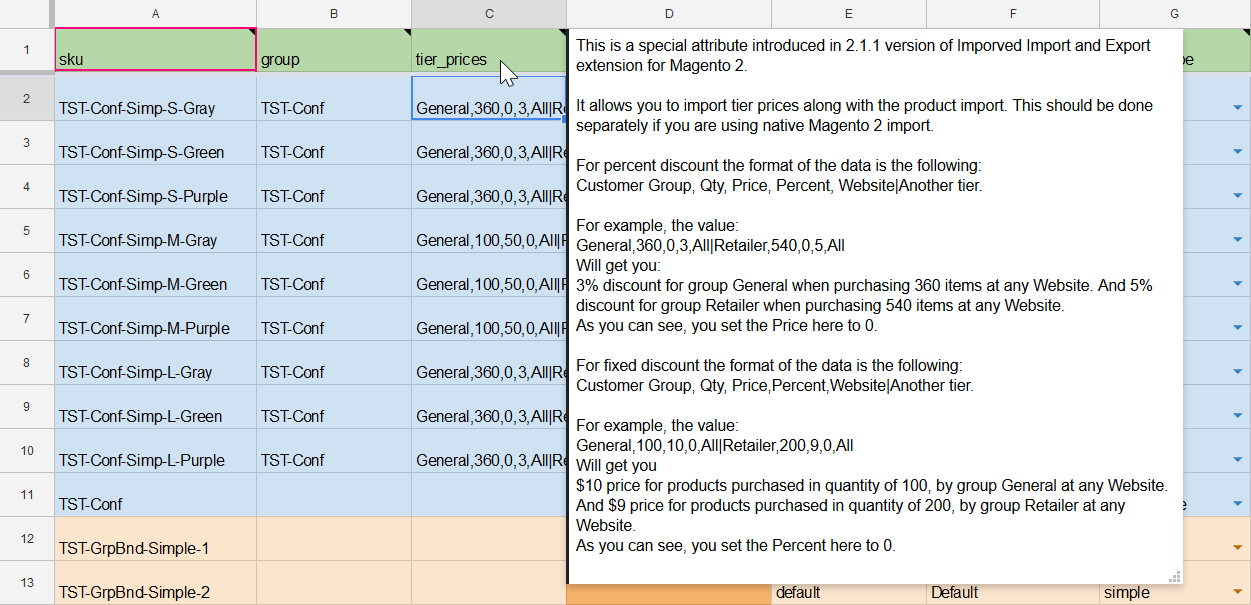Expand the dropdown arrow in row 7

[x=1237, y=328]
